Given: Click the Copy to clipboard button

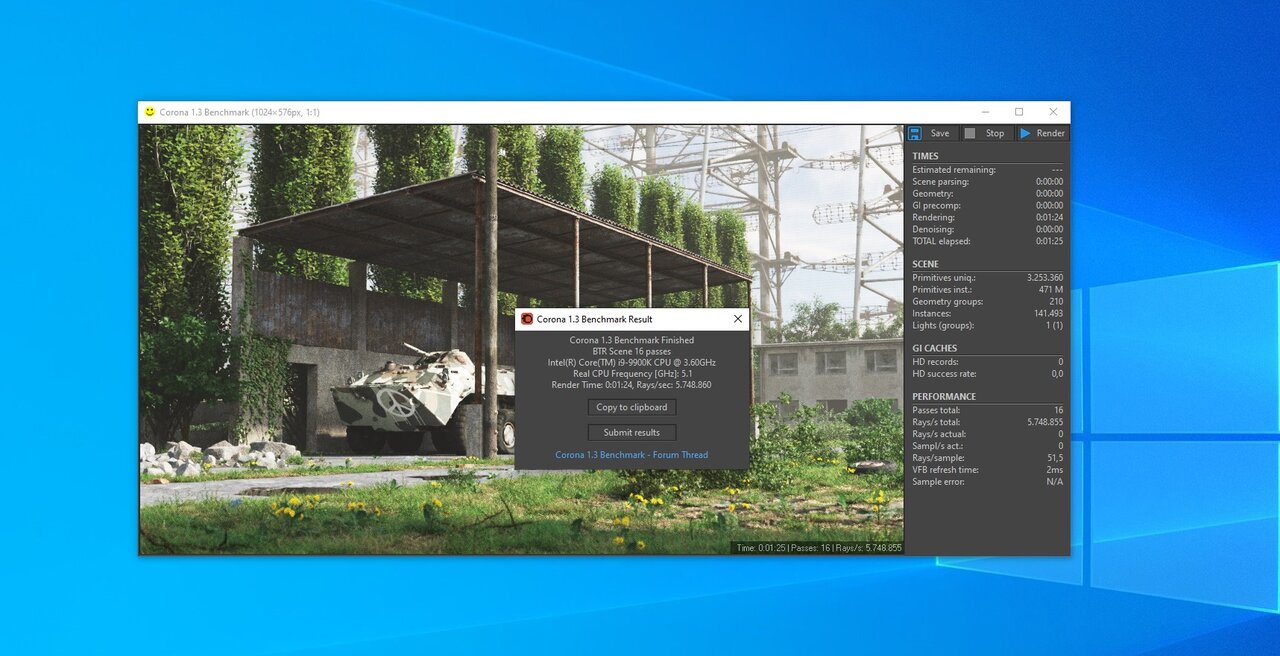Looking at the screenshot, I should click(632, 407).
